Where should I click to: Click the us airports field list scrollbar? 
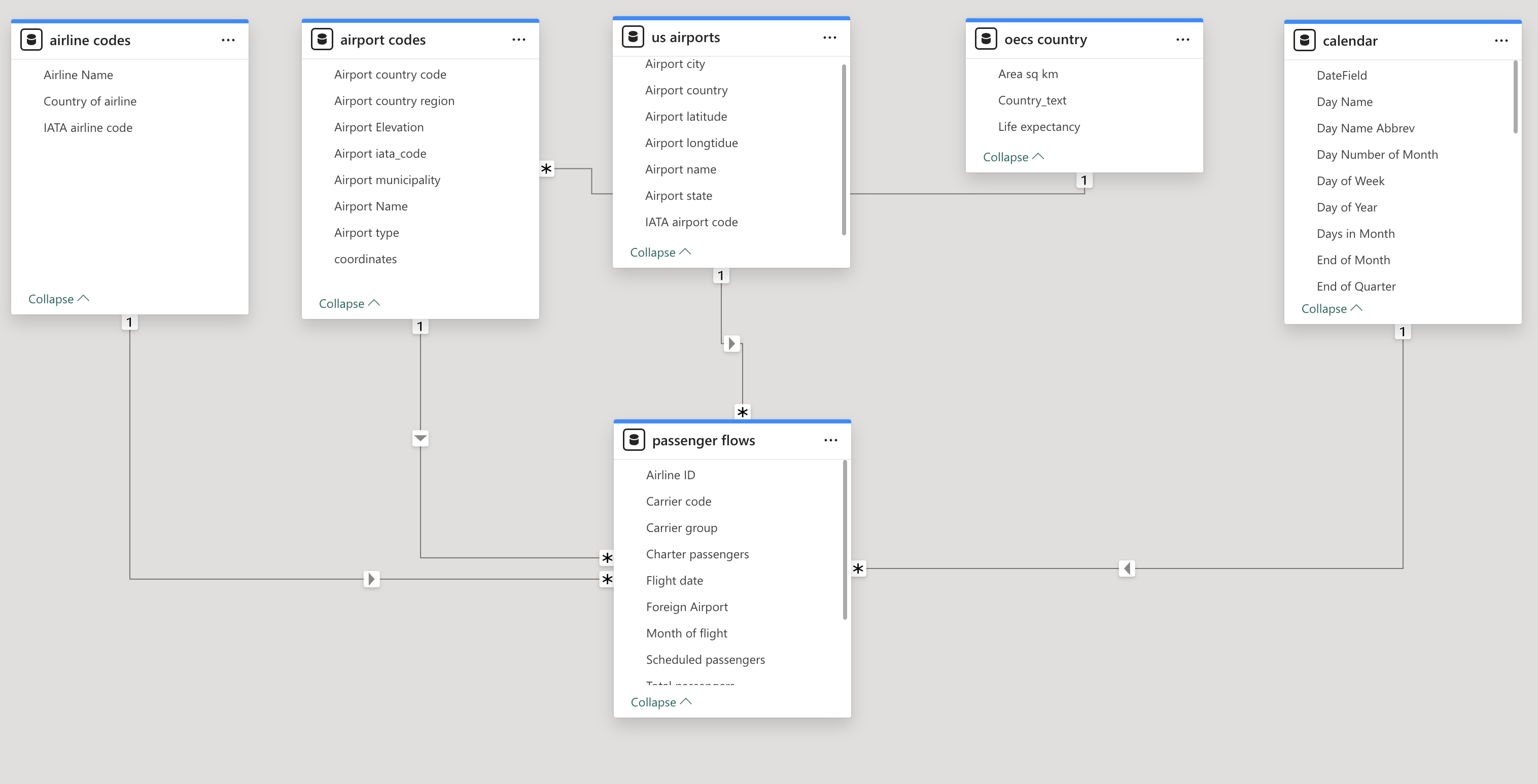click(843, 149)
